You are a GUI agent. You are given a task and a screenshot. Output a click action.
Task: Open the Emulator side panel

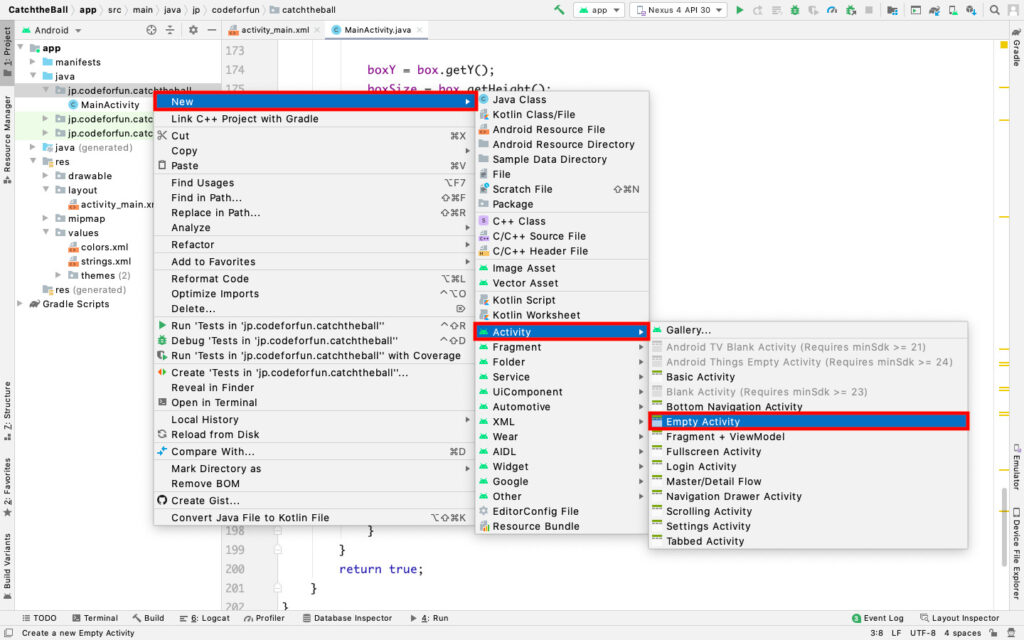1016,467
